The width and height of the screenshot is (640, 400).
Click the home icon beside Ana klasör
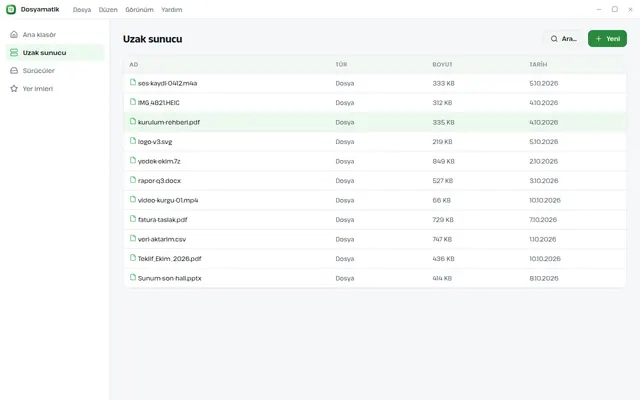tap(14, 34)
